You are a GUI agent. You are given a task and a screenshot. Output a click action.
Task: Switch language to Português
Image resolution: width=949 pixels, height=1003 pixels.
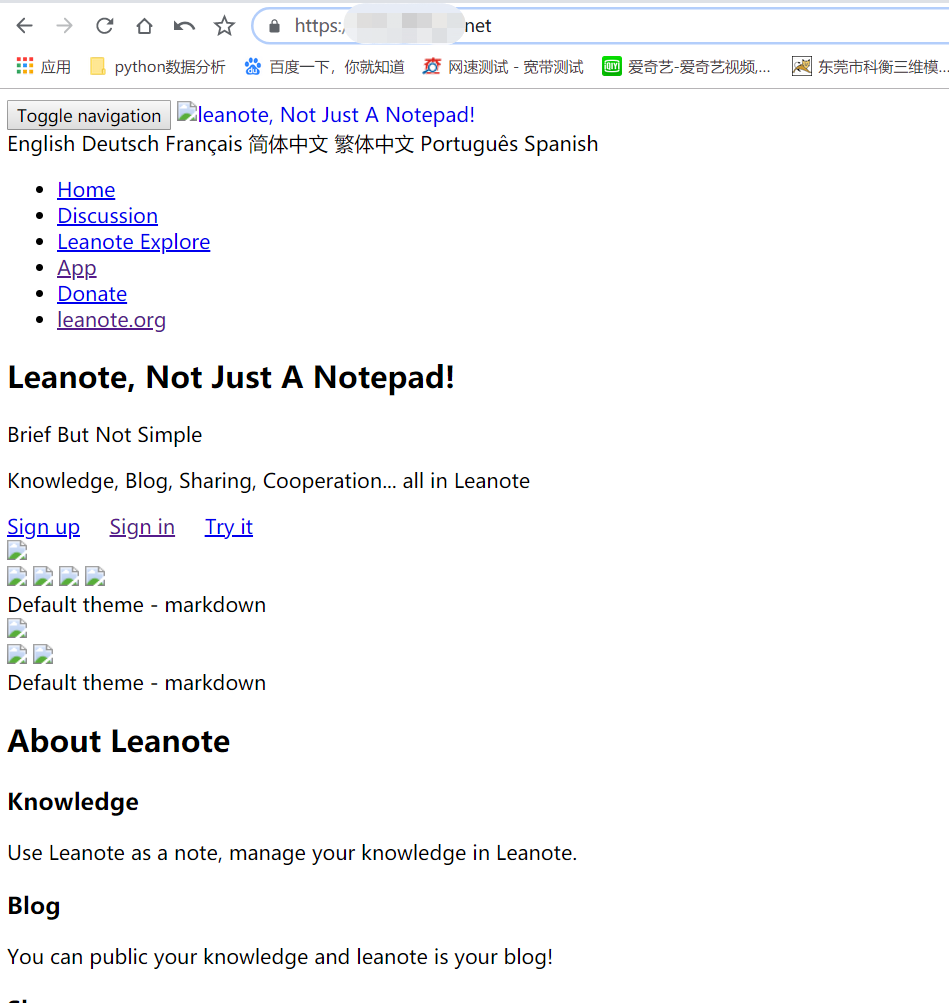(x=469, y=144)
